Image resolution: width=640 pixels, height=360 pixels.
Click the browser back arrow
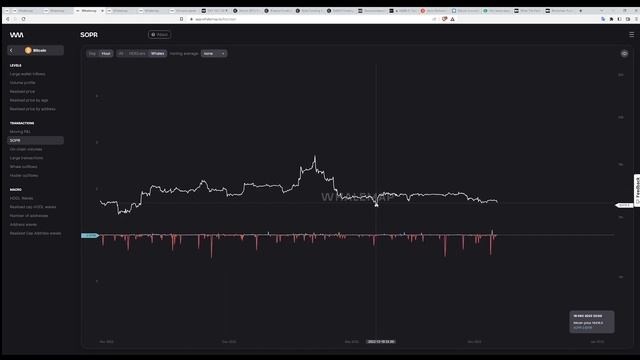pos(7,19)
